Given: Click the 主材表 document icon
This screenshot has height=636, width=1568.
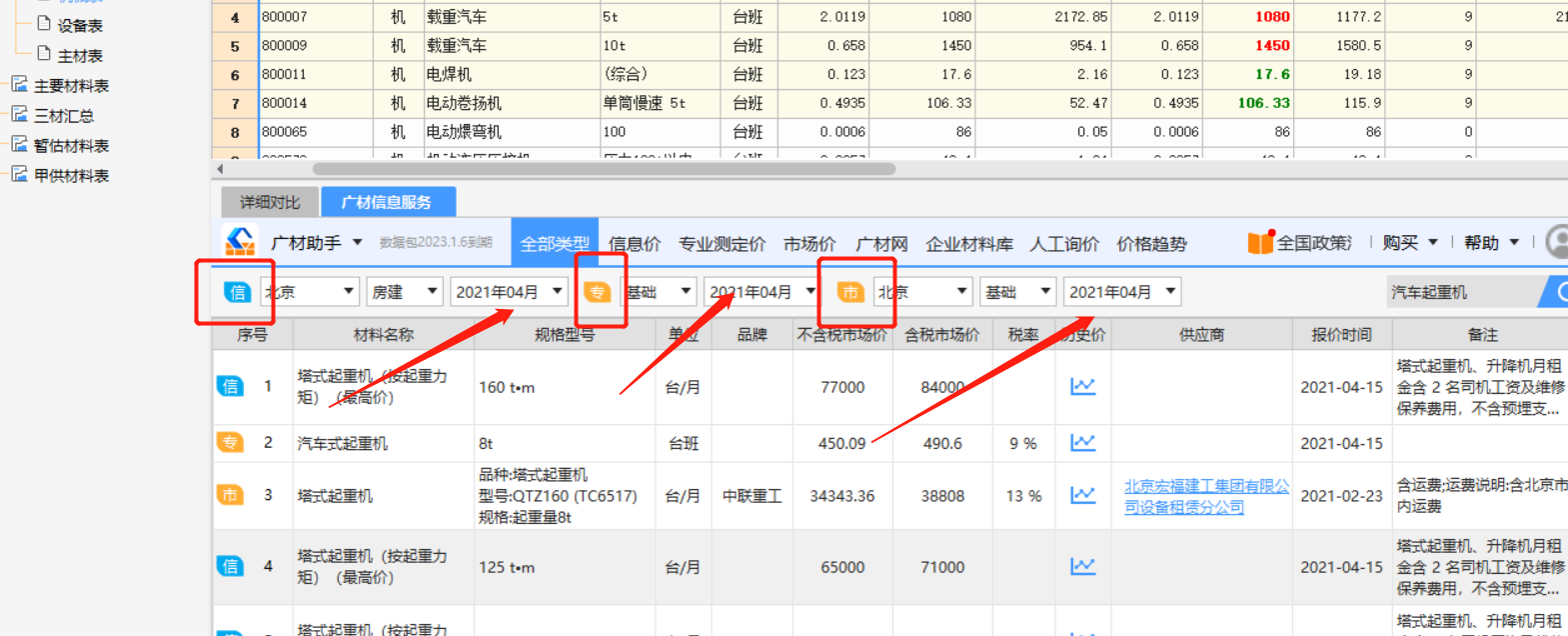Looking at the screenshot, I should point(44,54).
